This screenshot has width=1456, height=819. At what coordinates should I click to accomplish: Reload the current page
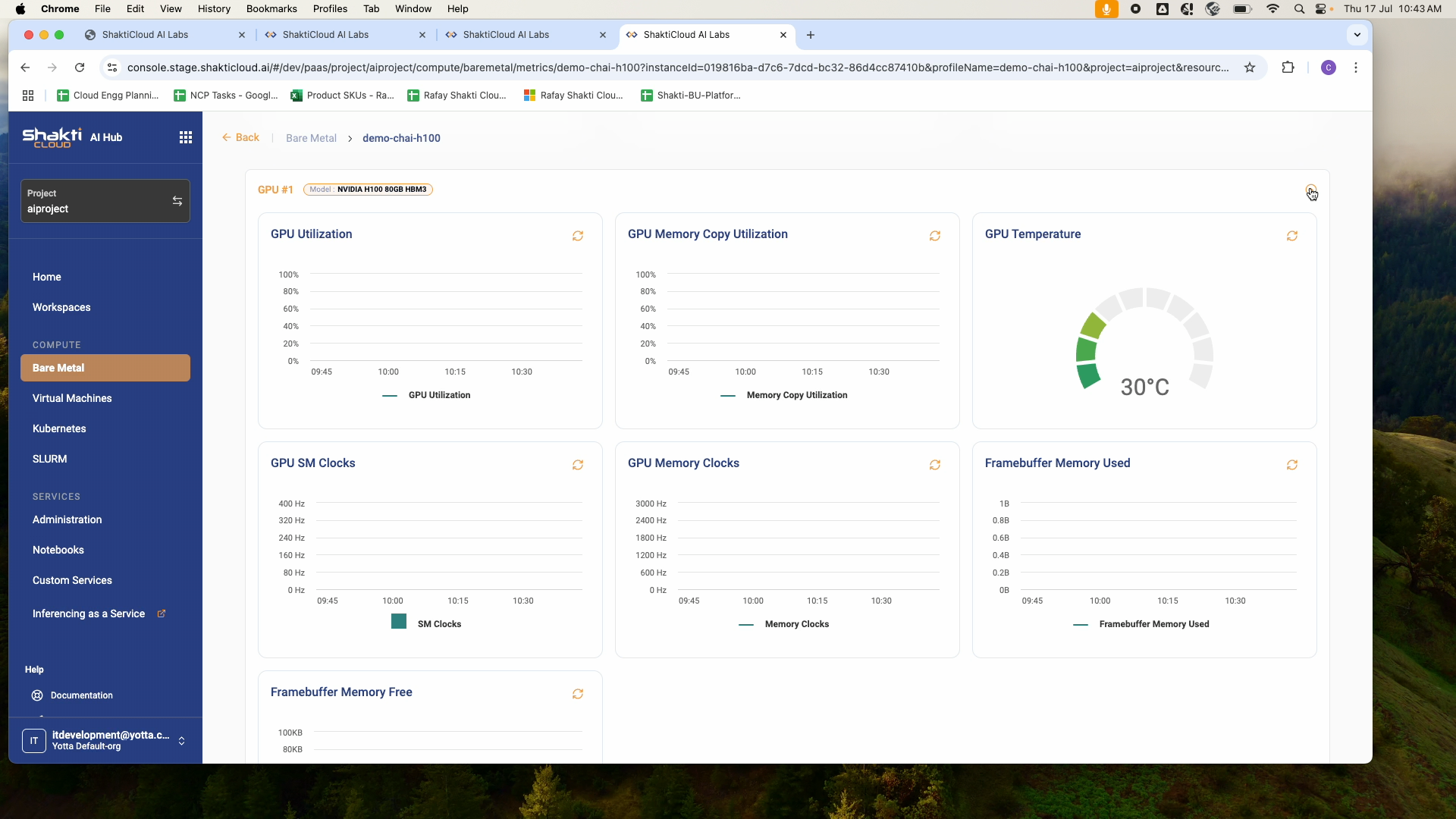coord(80,67)
